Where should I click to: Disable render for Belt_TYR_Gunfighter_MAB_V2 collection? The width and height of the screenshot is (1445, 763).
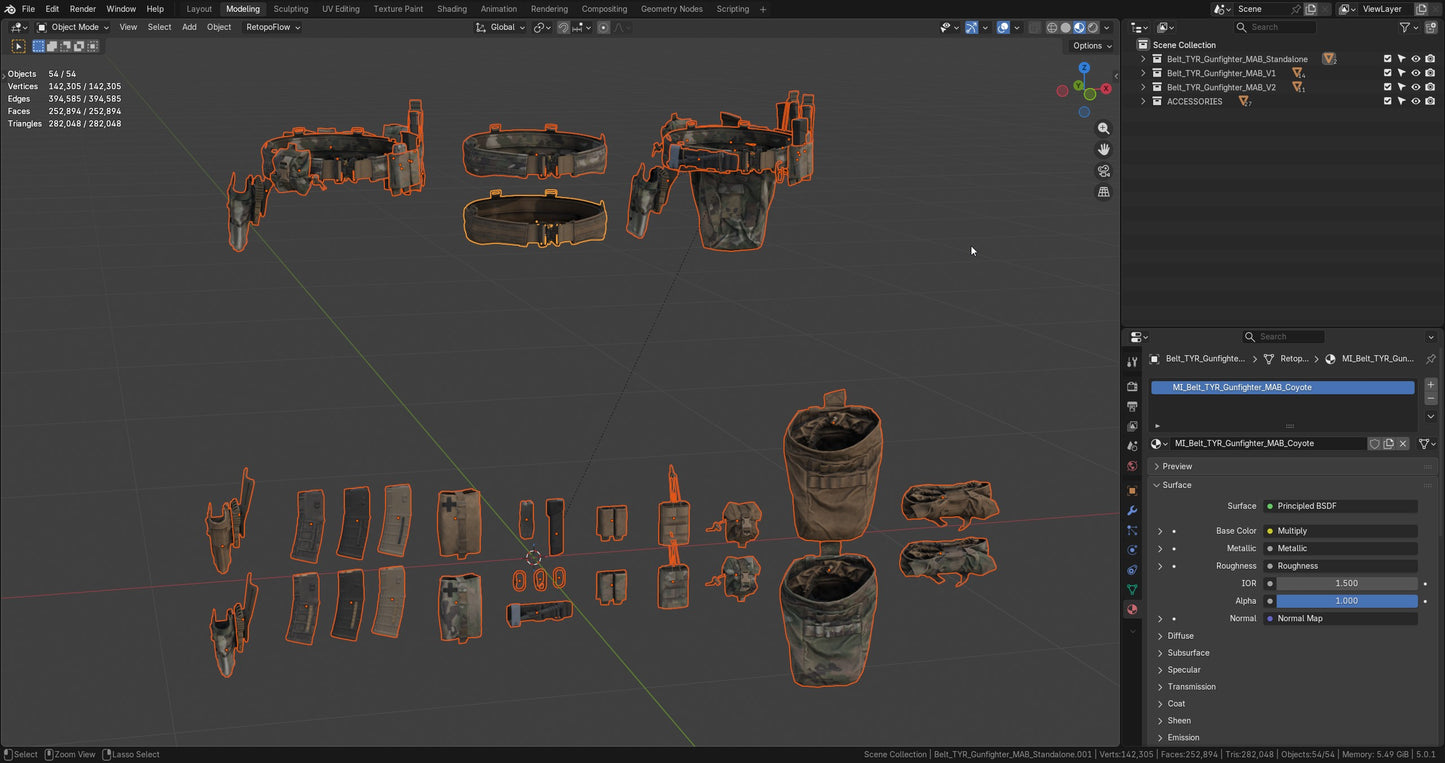1430,88
